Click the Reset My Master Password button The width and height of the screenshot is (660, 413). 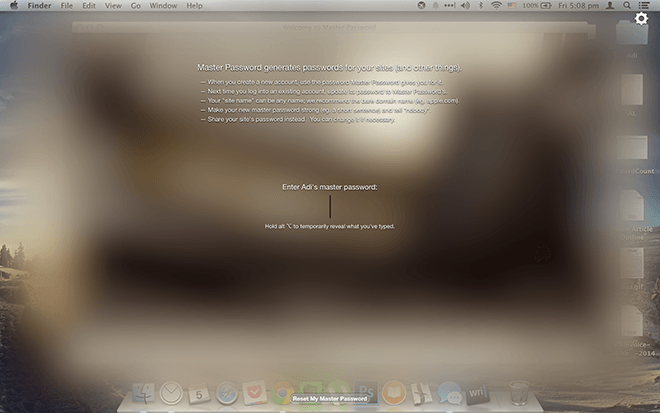[x=330, y=398]
